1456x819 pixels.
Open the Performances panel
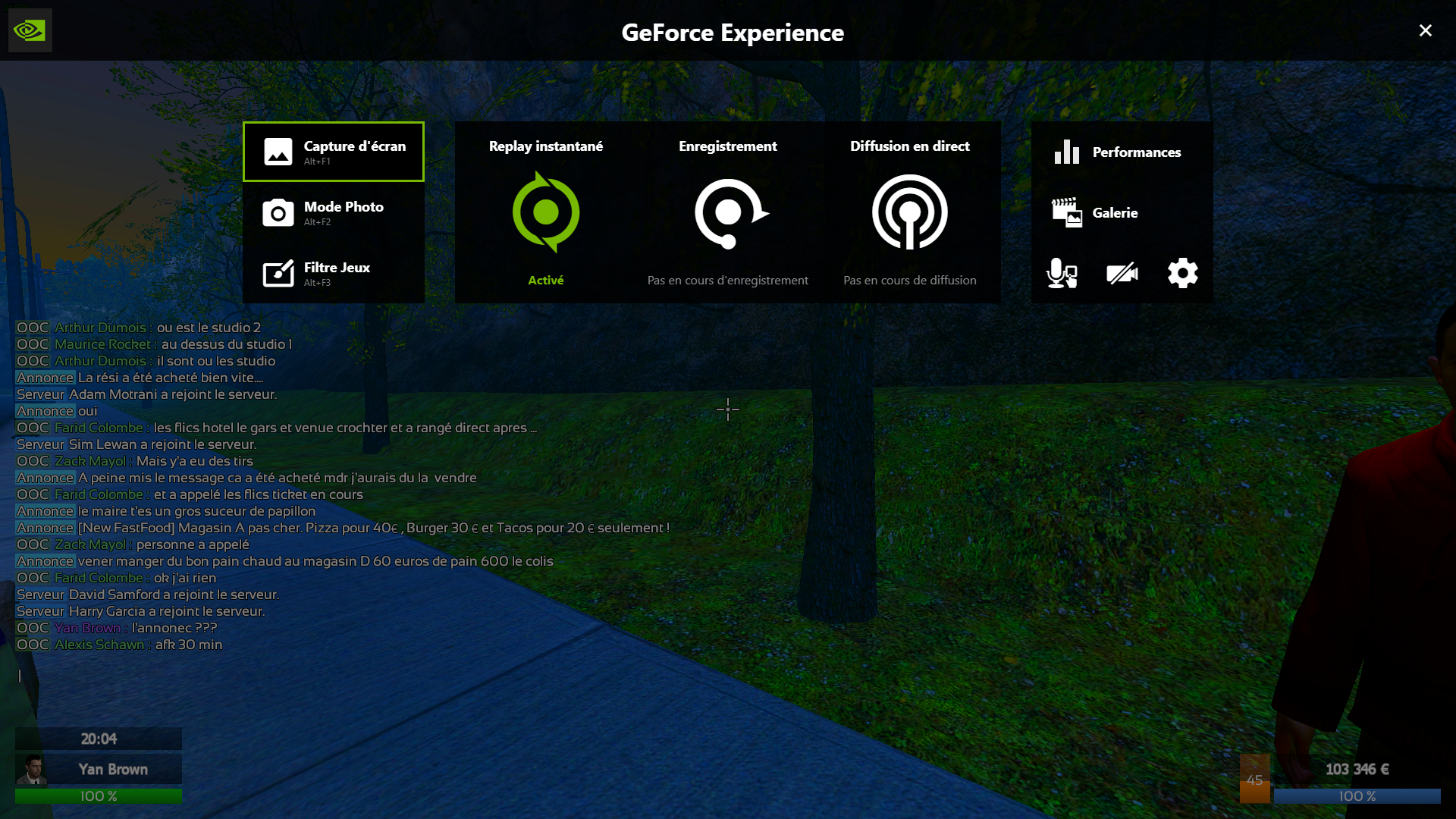pyautogui.click(x=1122, y=152)
